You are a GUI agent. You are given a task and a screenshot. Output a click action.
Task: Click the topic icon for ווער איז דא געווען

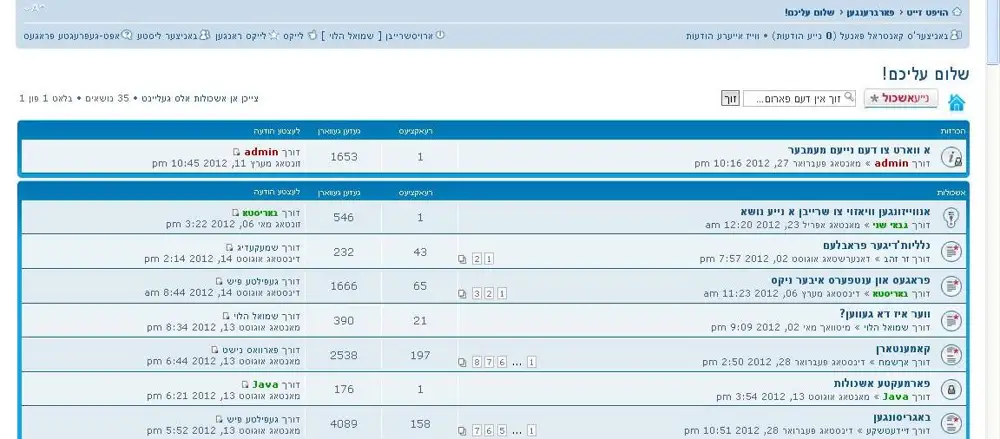pos(951,321)
